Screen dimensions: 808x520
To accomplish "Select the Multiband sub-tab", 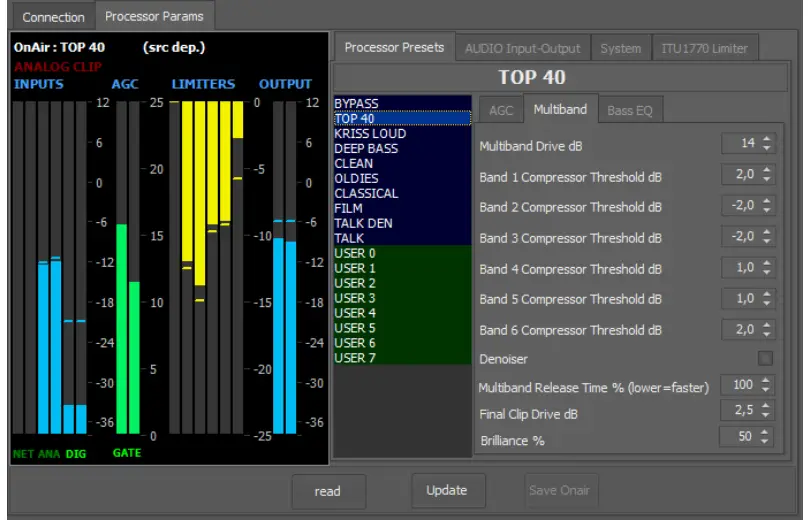I will [560, 109].
